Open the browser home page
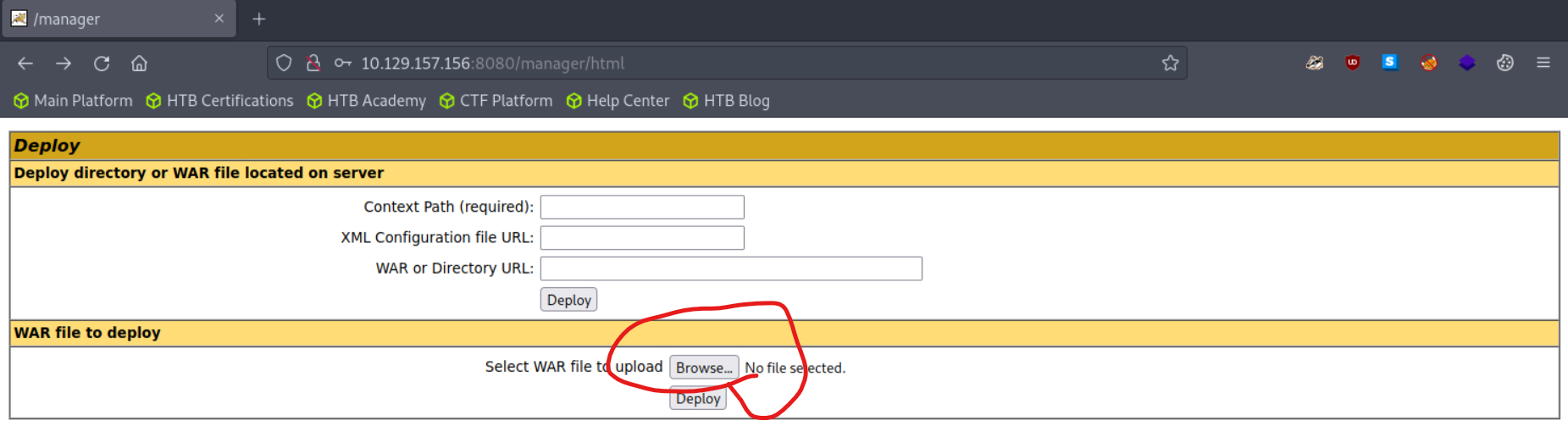The height and width of the screenshot is (426, 1568). 140,64
